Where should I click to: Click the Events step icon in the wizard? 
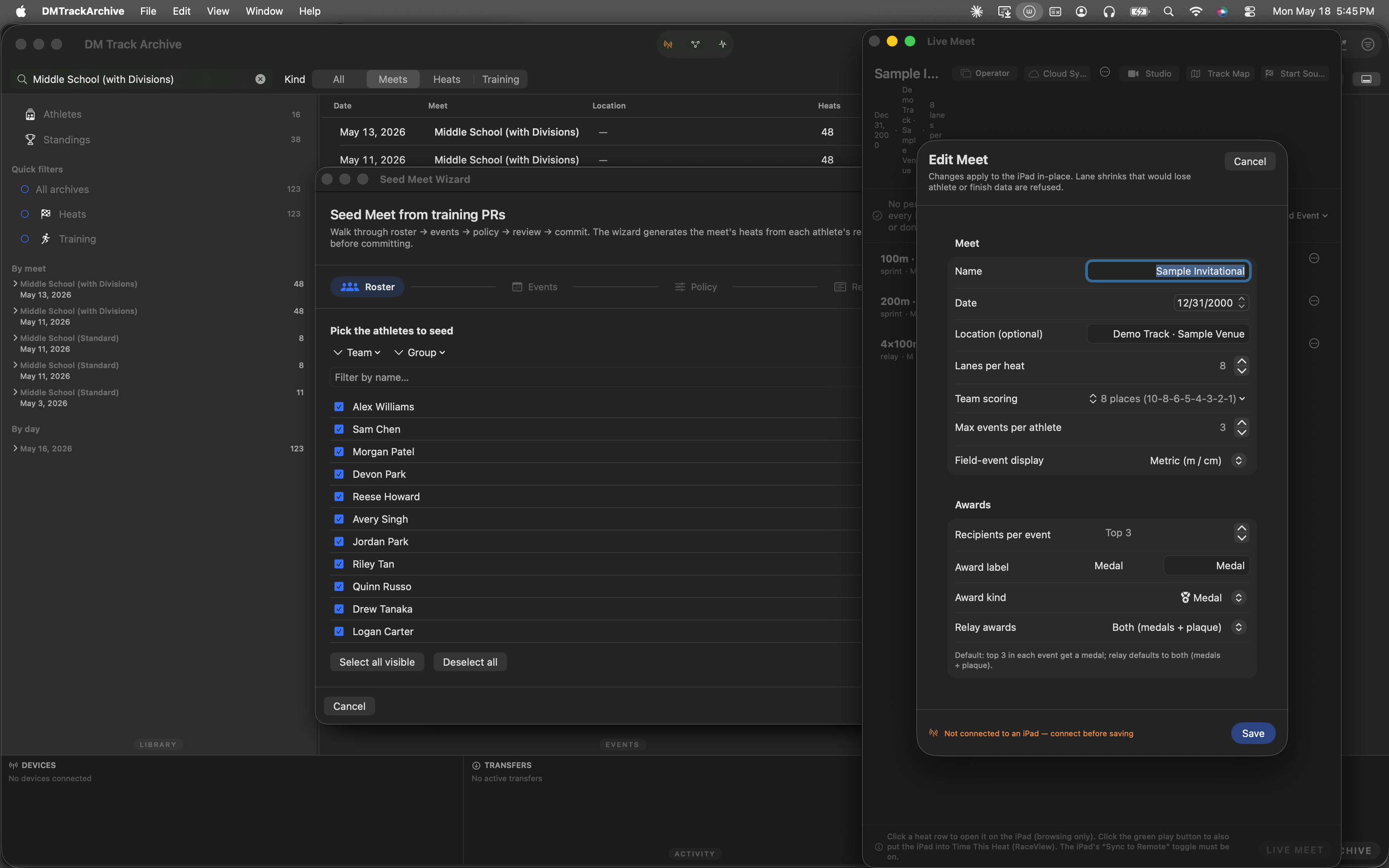[x=517, y=287]
